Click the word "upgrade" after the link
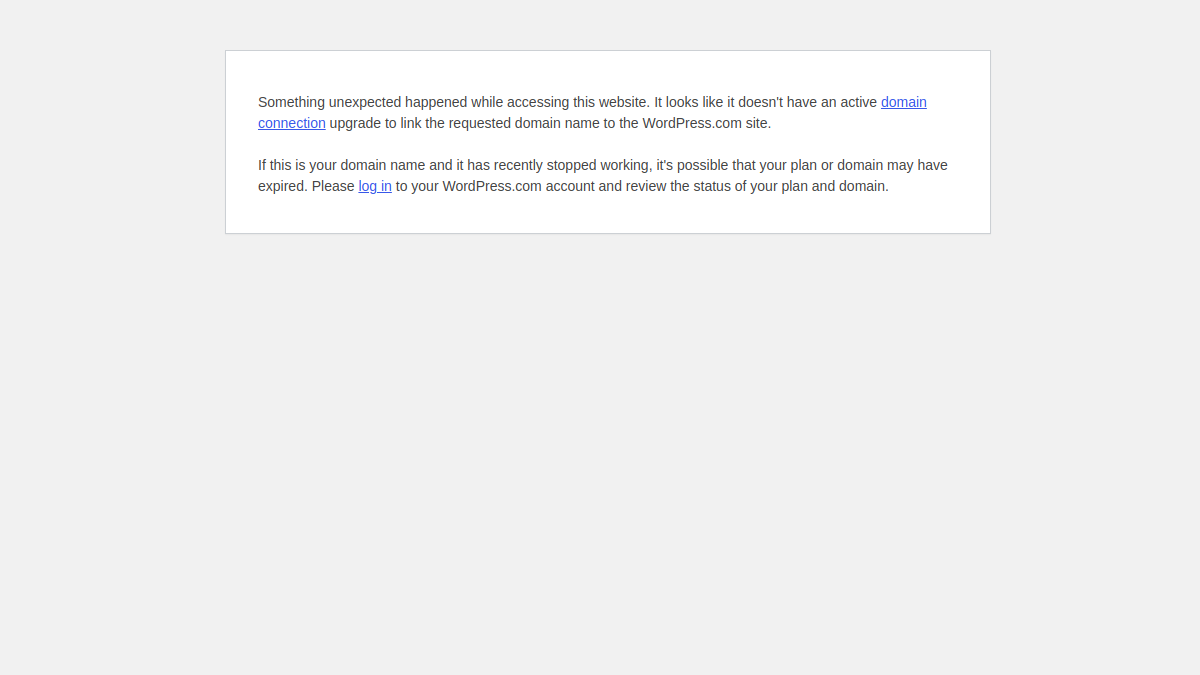The image size is (1200, 675). [355, 123]
